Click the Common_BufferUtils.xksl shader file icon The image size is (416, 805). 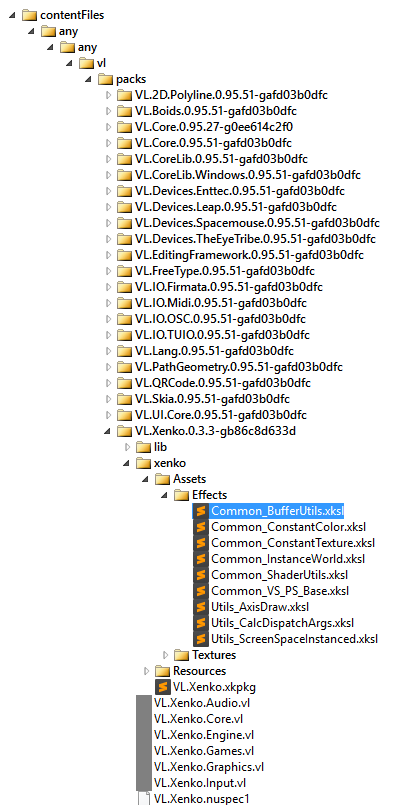(201, 511)
